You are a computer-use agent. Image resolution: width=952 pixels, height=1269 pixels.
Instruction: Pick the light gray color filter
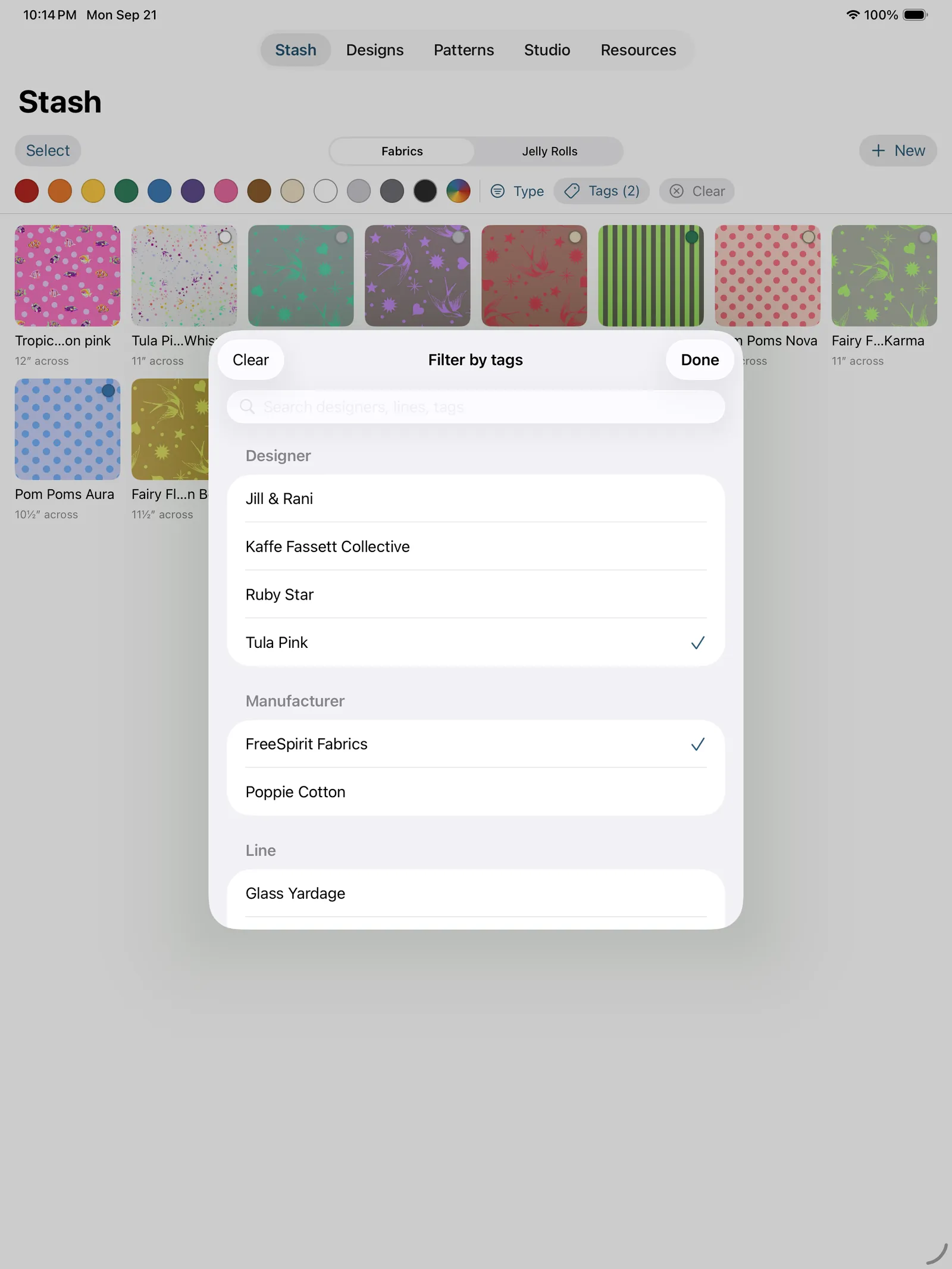[x=359, y=191]
